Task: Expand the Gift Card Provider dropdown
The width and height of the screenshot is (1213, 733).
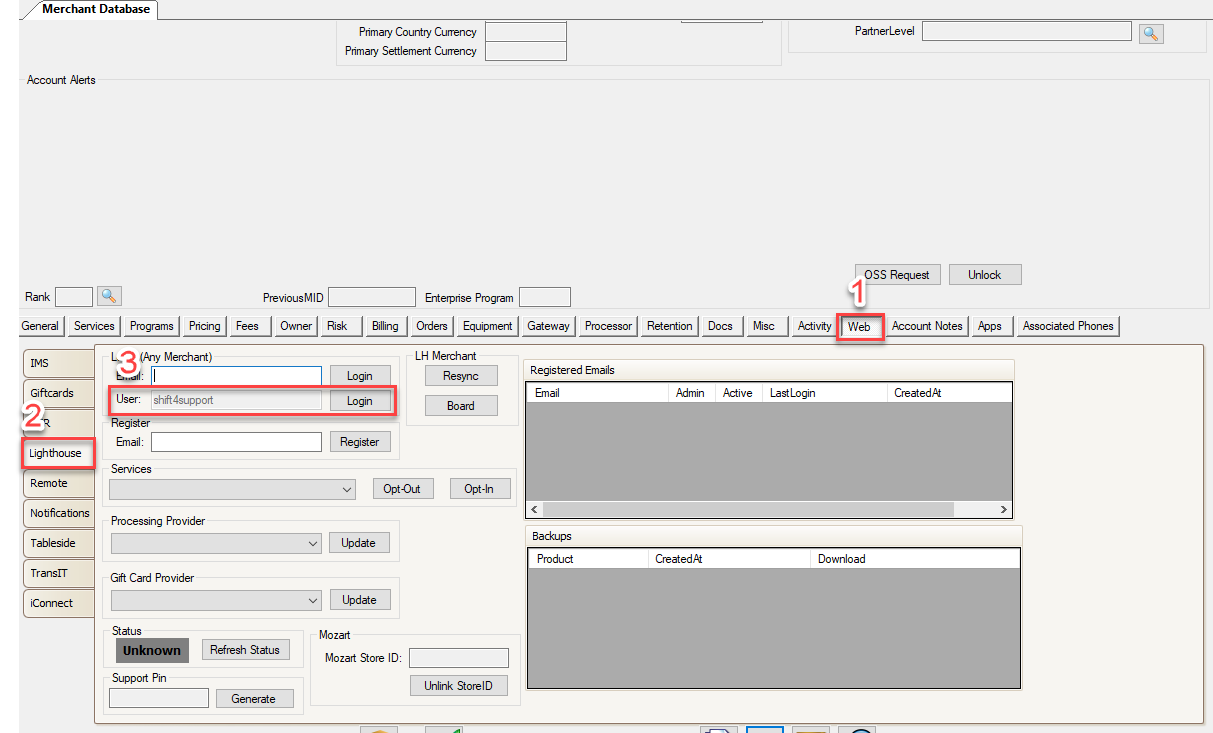Action: click(x=313, y=601)
